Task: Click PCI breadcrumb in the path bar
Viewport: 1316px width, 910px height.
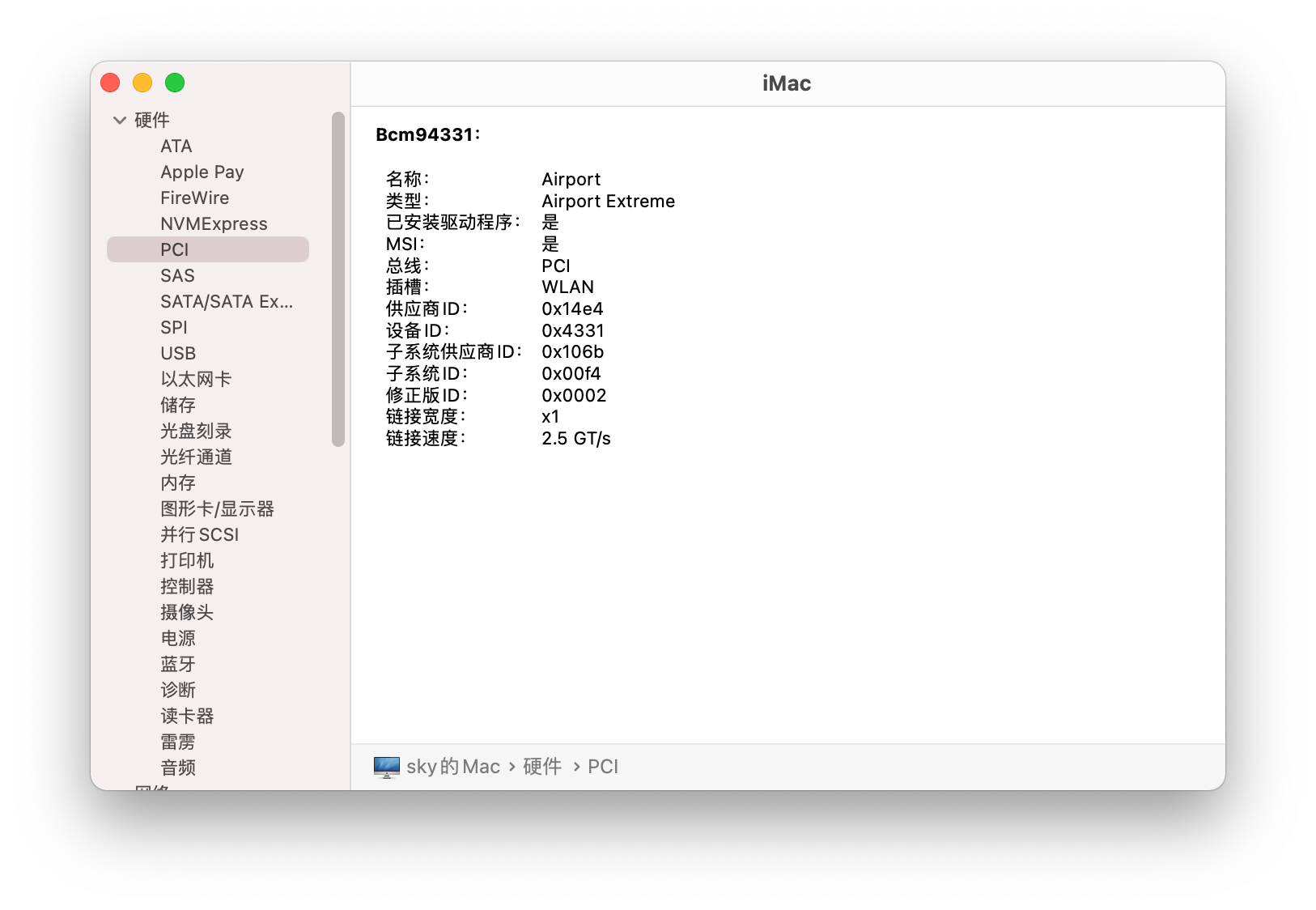Action: coord(603,767)
